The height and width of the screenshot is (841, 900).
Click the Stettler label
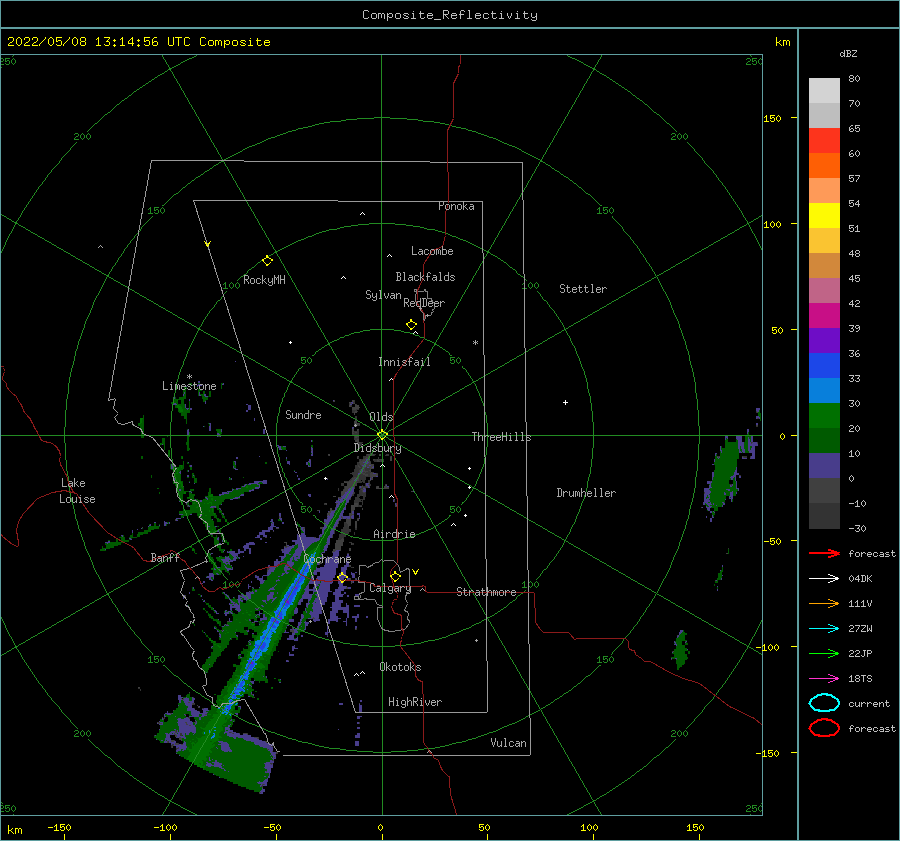point(583,289)
